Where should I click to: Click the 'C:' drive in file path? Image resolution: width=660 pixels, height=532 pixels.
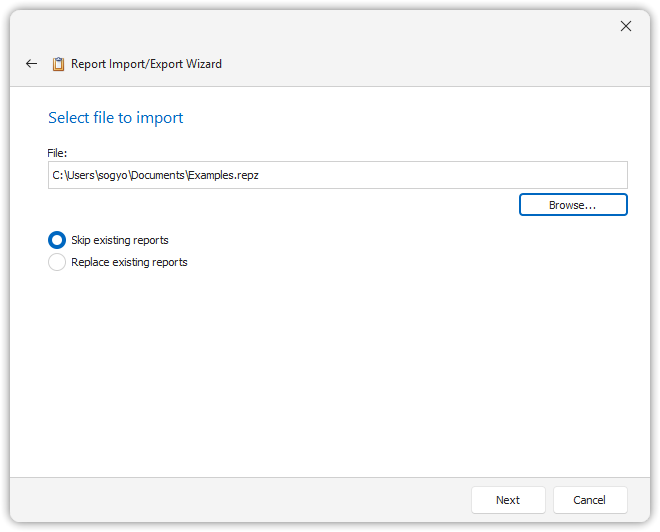(58, 175)
